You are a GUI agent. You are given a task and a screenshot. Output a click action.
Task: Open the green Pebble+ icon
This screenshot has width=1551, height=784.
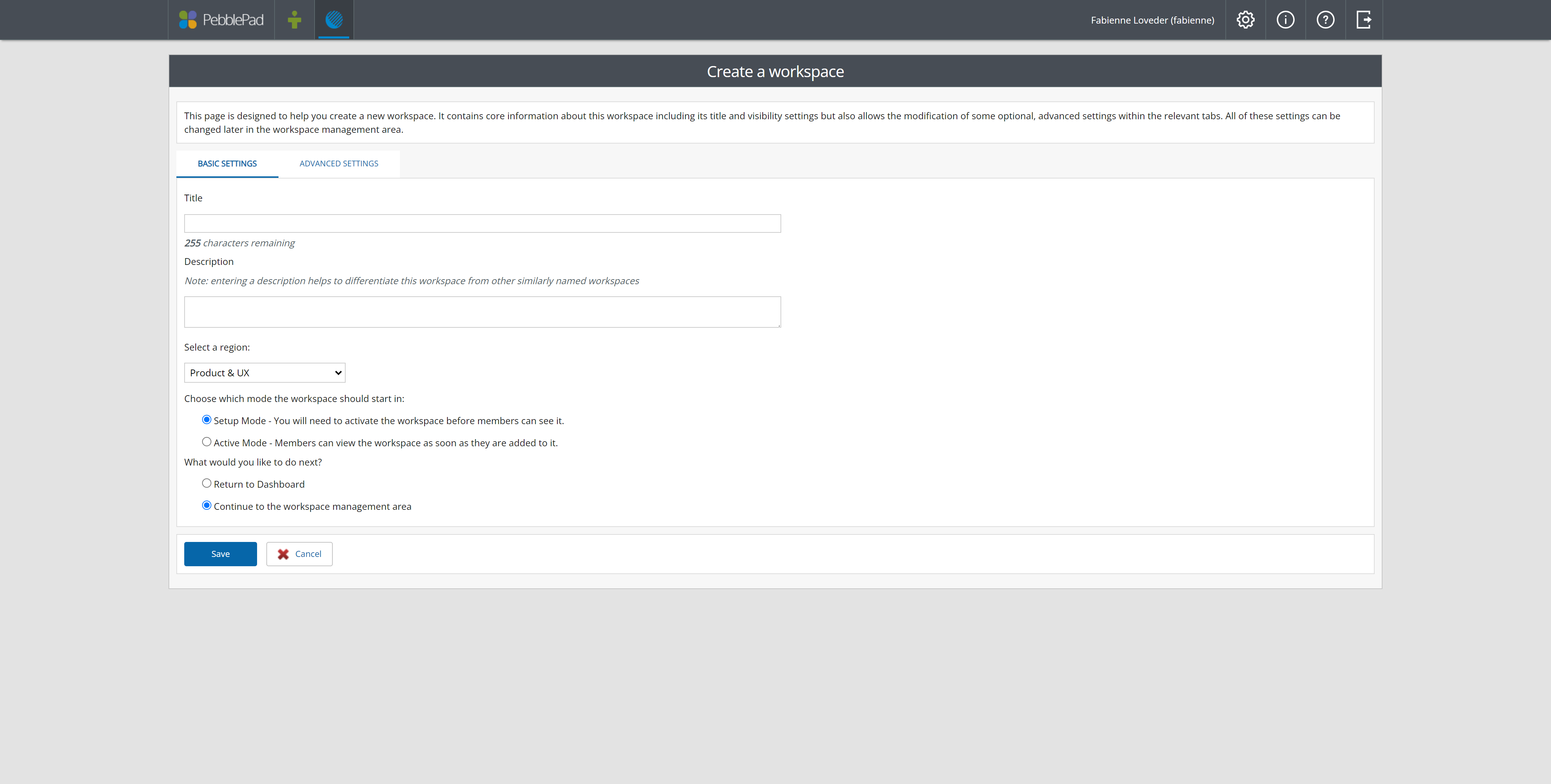point(295,20)
